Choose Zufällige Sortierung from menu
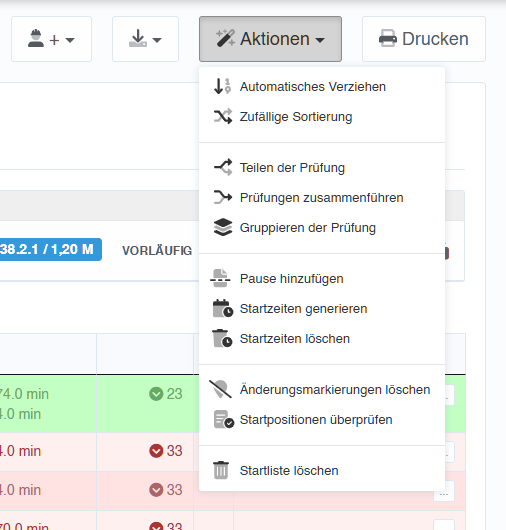The width and height of the screenshot is (506, 530). coord(322,117)
